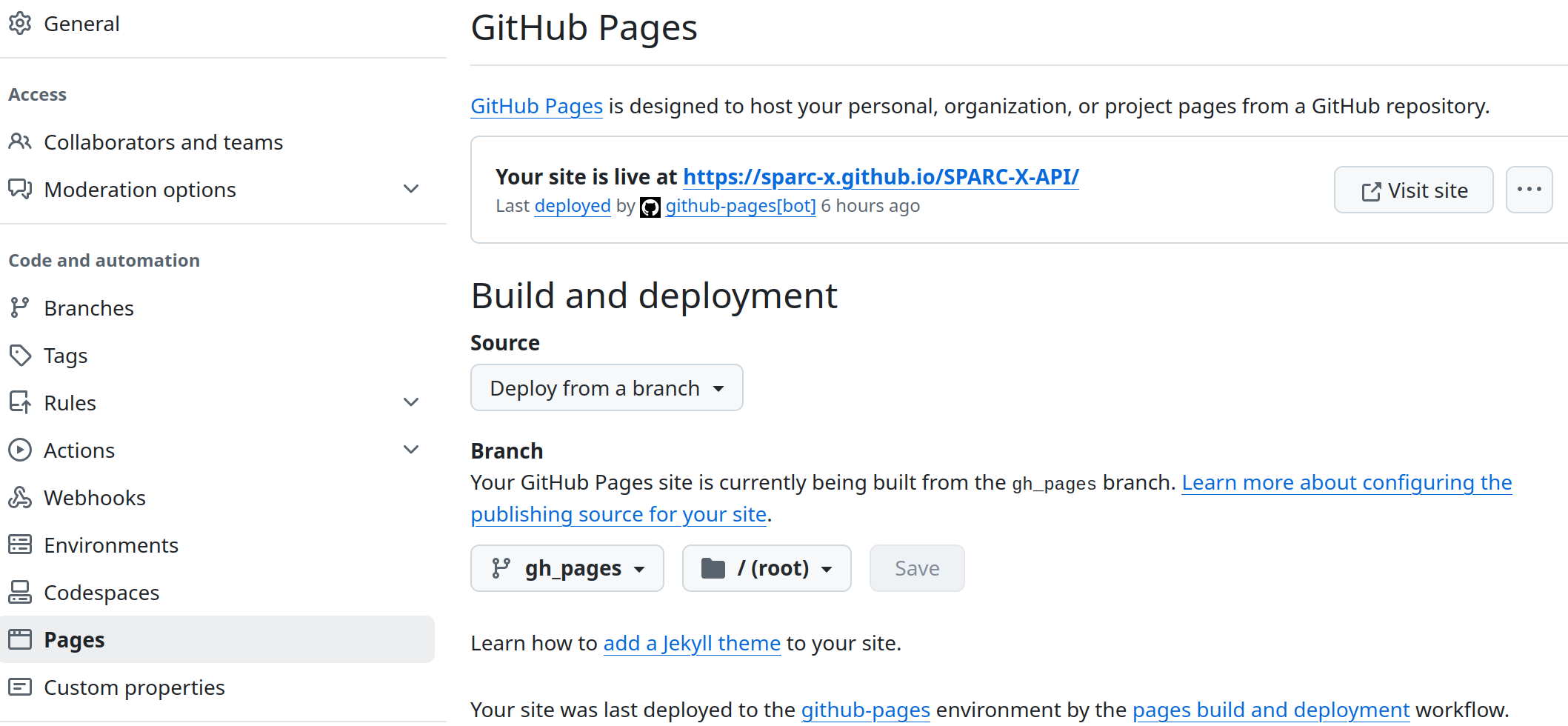Click the branch icon inside gh_pages button
This screenshot has height=726, width=1568.
[x=501, y=568]
